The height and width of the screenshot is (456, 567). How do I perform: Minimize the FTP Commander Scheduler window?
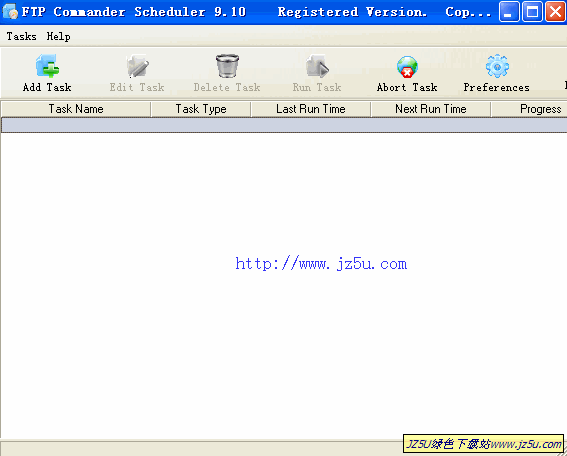pos(509,12)
